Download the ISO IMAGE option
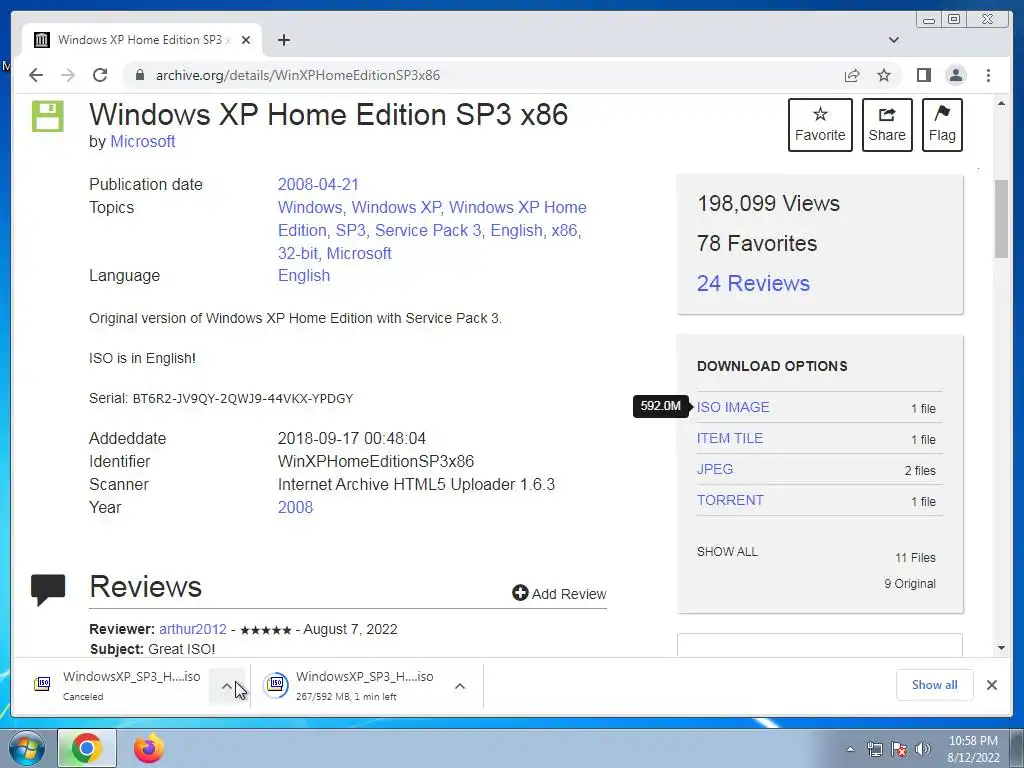 point(733,407)
